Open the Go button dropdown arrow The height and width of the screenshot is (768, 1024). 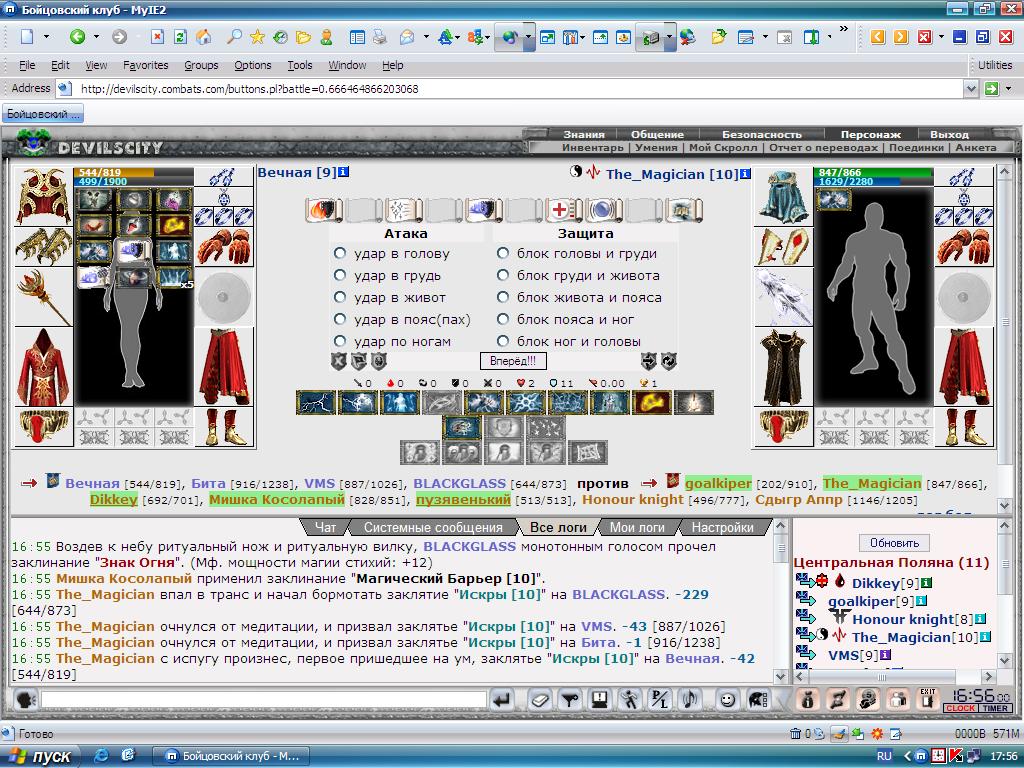(x=1008, y=88)
